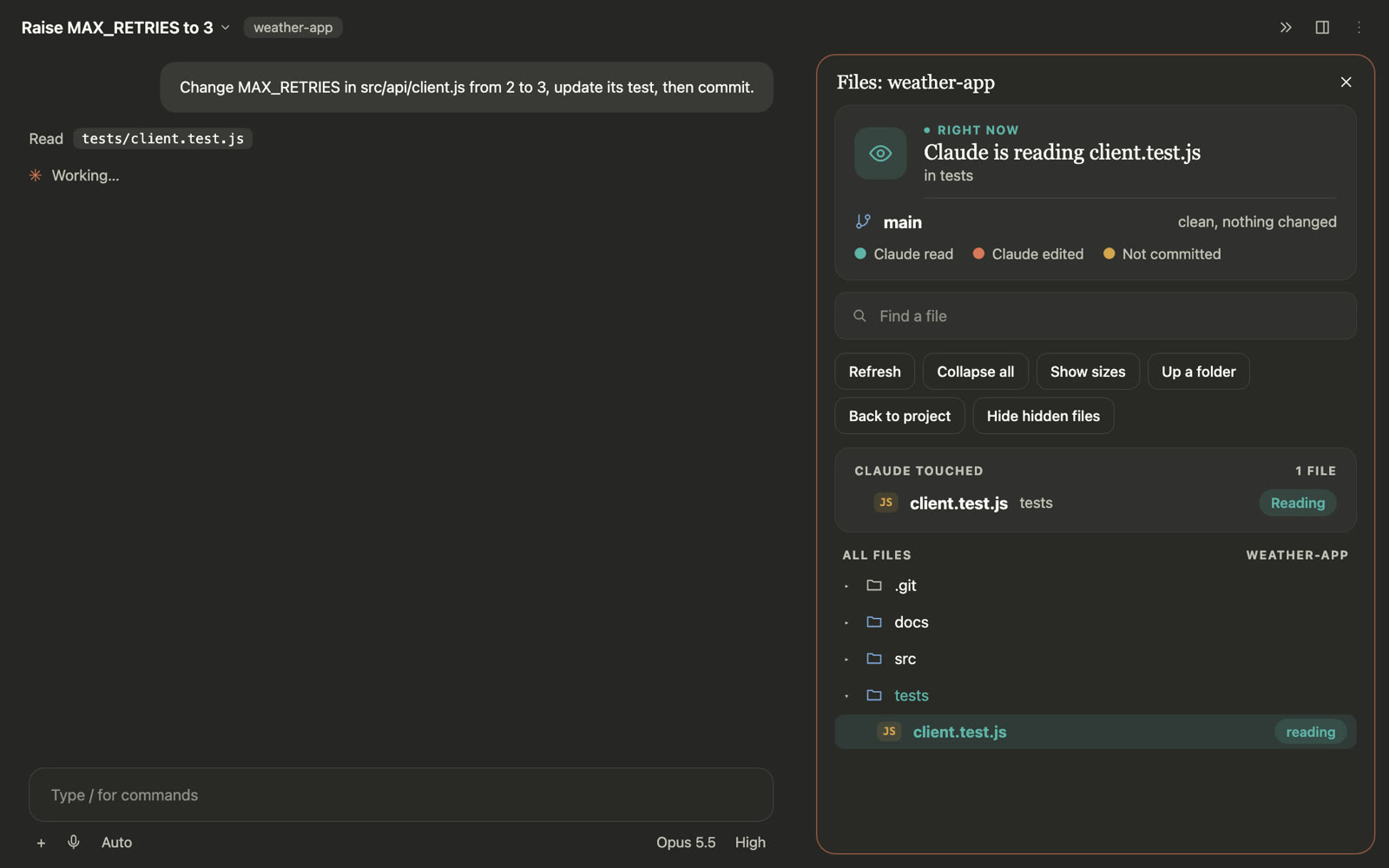Click the weather-app project tag in header
The height and width of the screenshot is (868, 1389).
(x=293, y=28)
